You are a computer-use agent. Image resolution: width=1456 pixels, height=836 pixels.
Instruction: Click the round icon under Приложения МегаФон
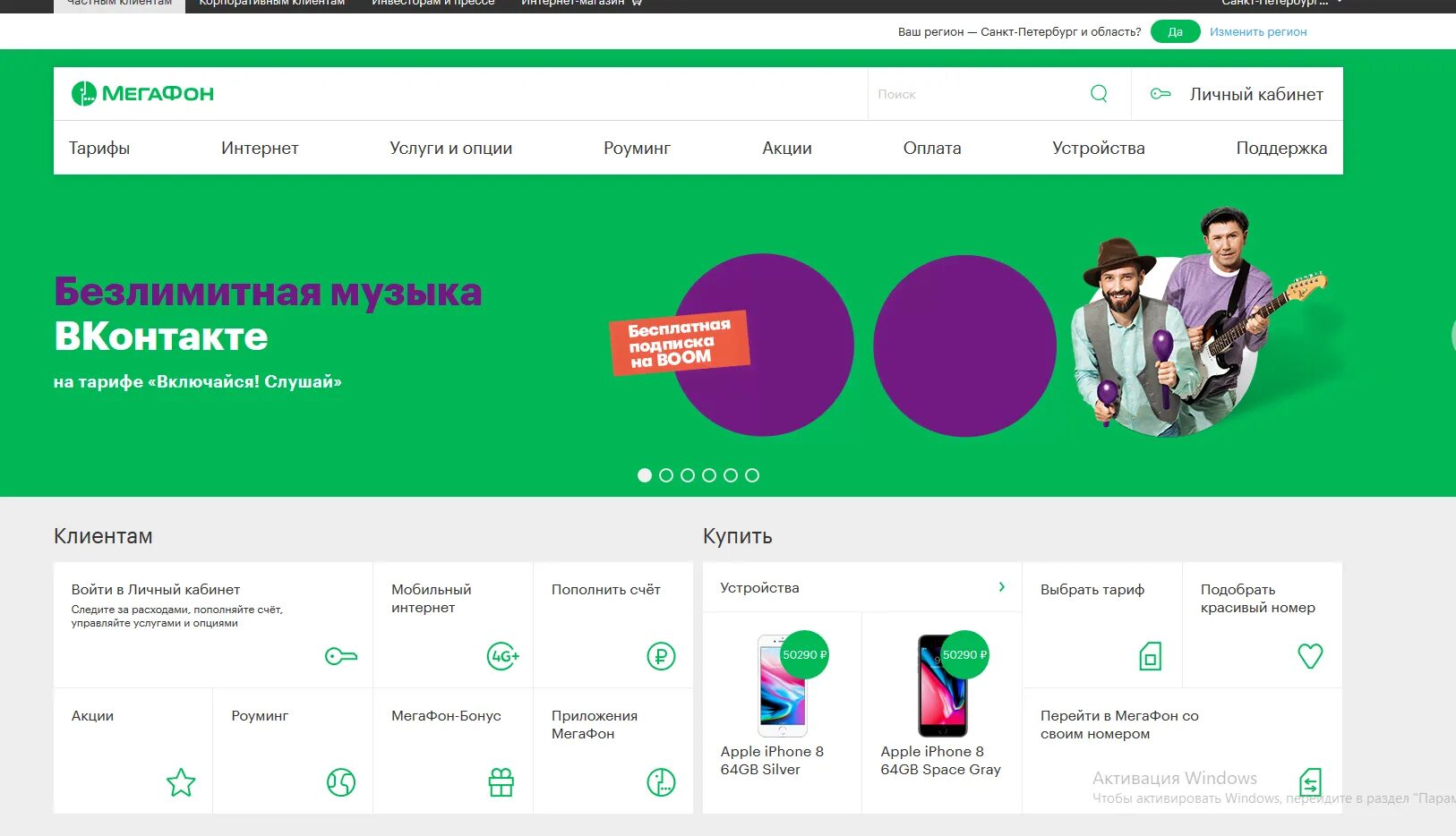pyautogui.click(x=661, y=782)
